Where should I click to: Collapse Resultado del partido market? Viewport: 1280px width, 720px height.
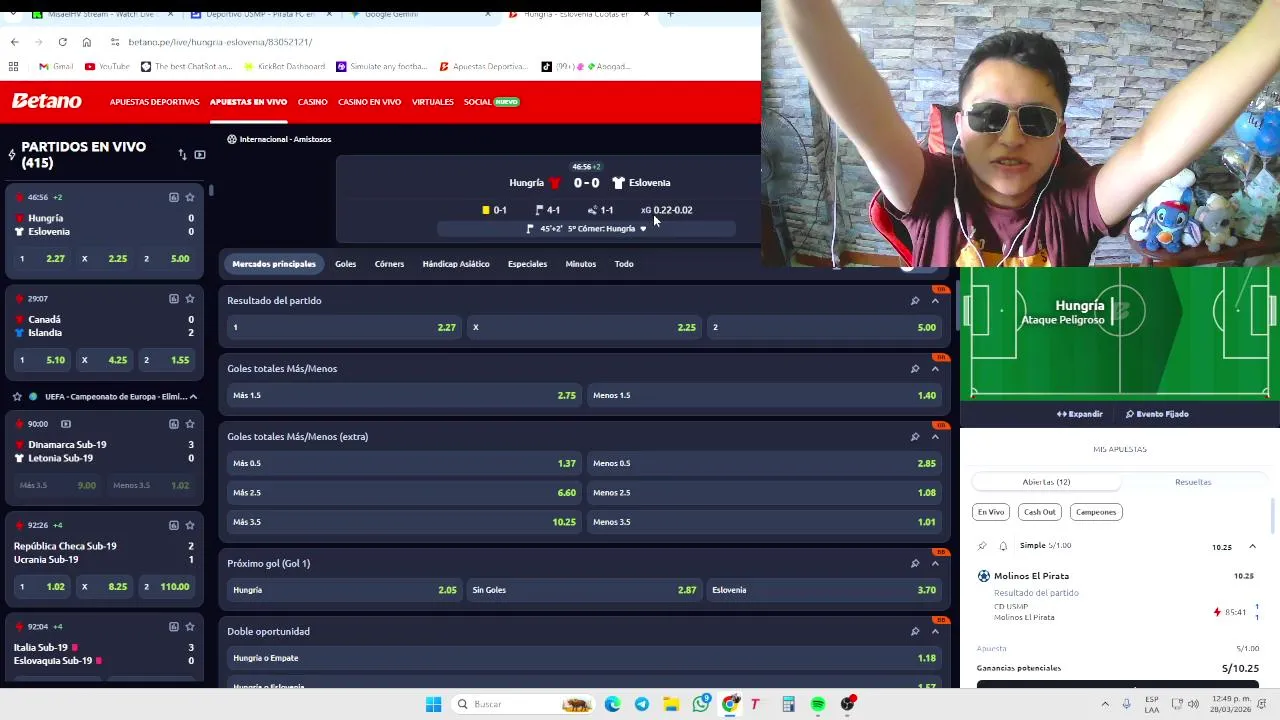pos(935,301)
